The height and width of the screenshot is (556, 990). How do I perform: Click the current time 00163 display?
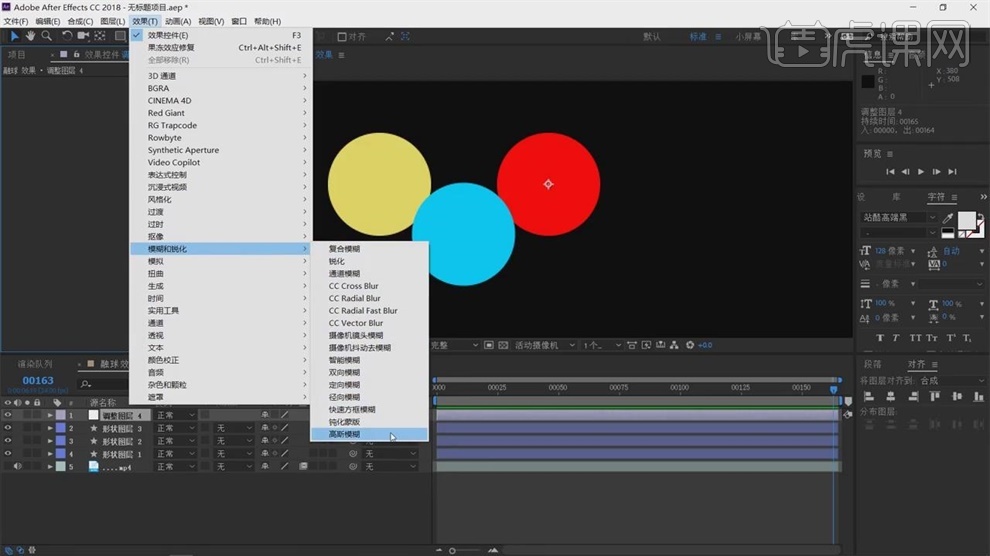tap(38, 381)
